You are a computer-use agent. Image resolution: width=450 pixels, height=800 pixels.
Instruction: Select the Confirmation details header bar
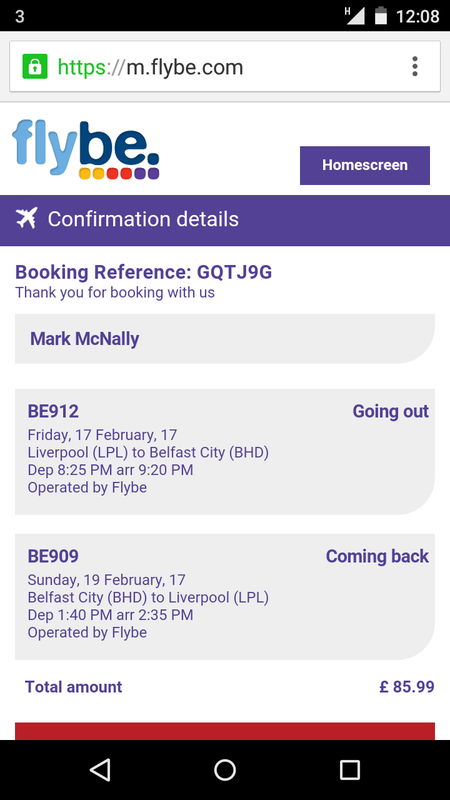tap(225, 220)
